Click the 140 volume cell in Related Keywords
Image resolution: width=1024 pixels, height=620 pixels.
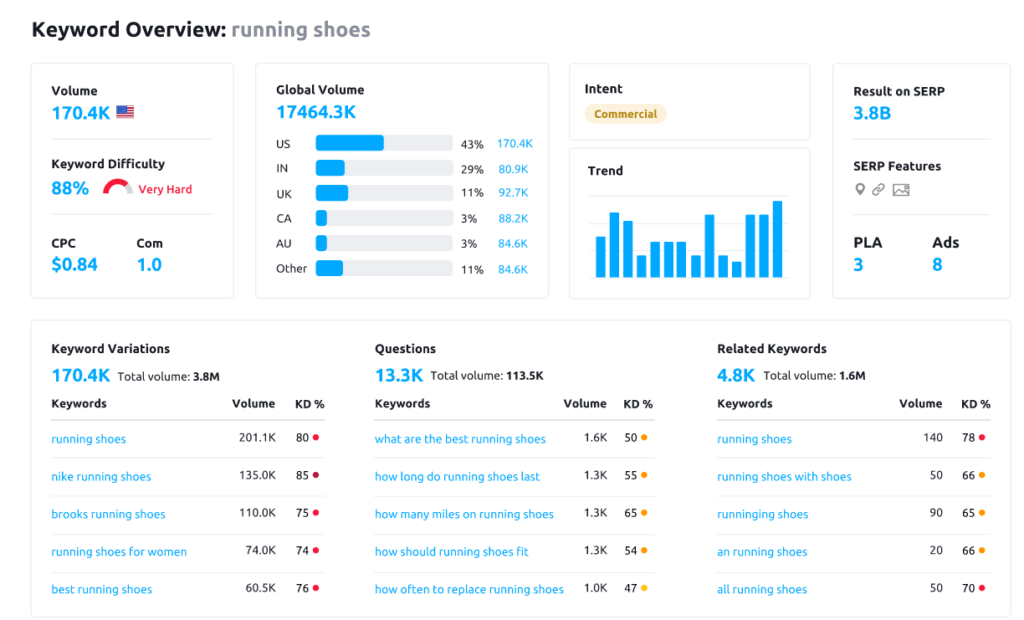[x=933, y=437]
